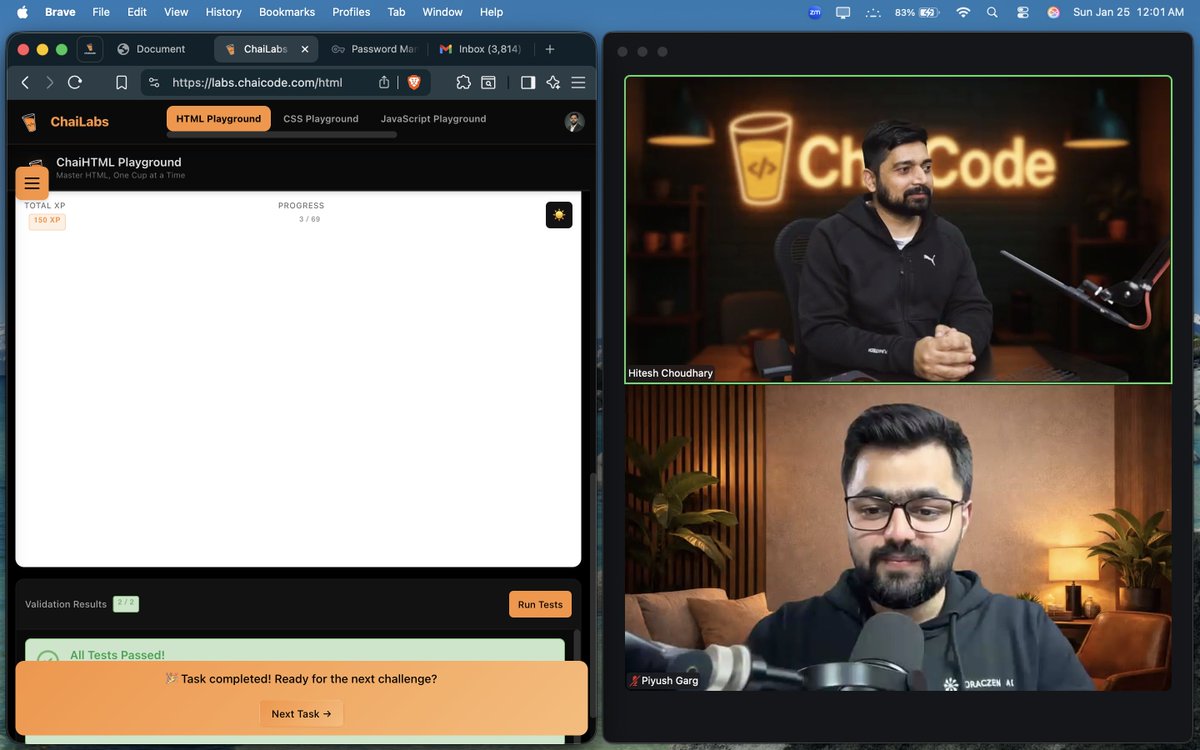Open the Brave main menu
This screenshot has width=1200, height=750.
point(578,83)
